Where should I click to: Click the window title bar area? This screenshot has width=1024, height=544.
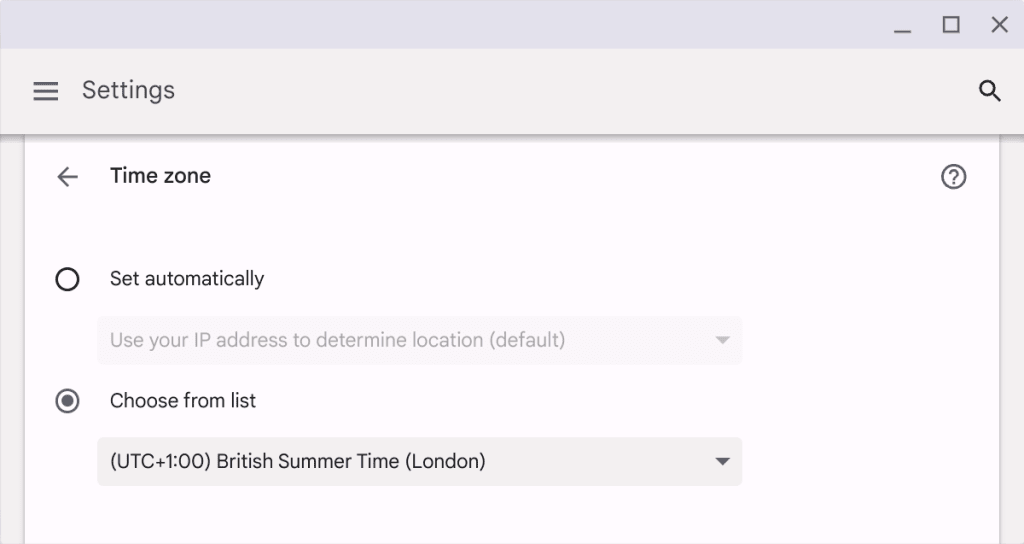coord(444,24)
